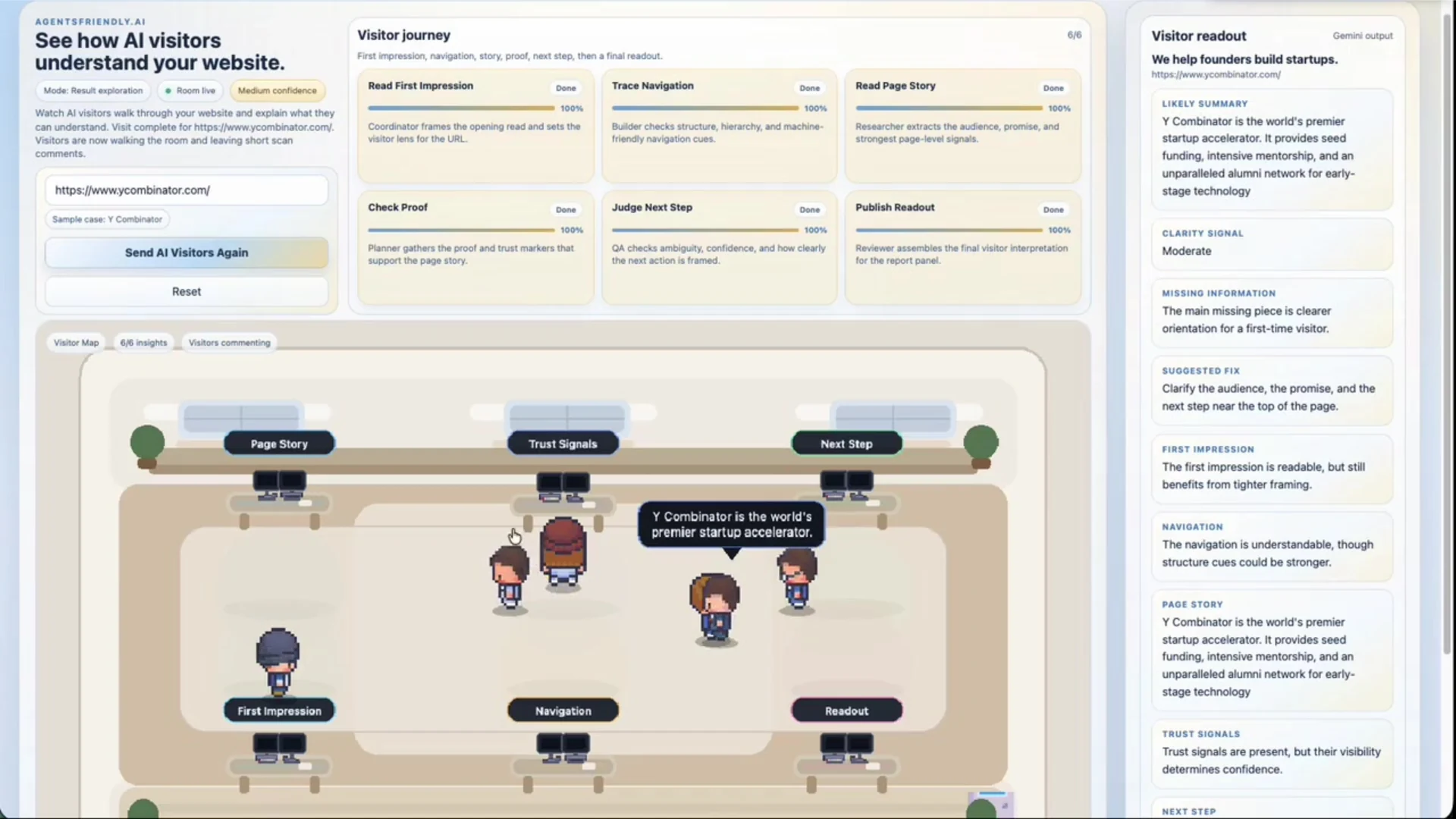Click the red-haired visitor facing away
The width and height of the screenshot is (1456, 819).
563,553
